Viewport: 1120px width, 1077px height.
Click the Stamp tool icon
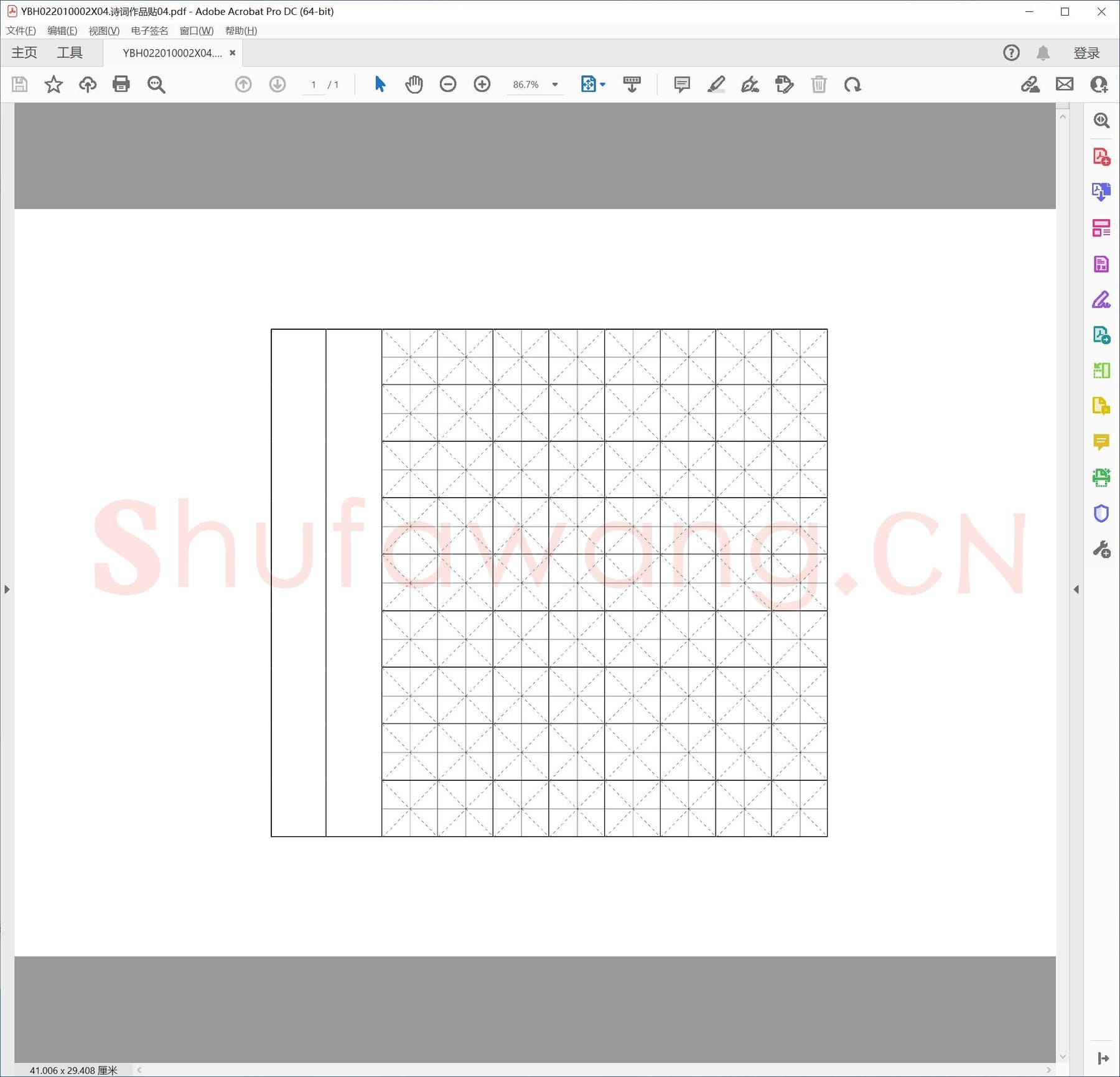[x=785, y=84]
